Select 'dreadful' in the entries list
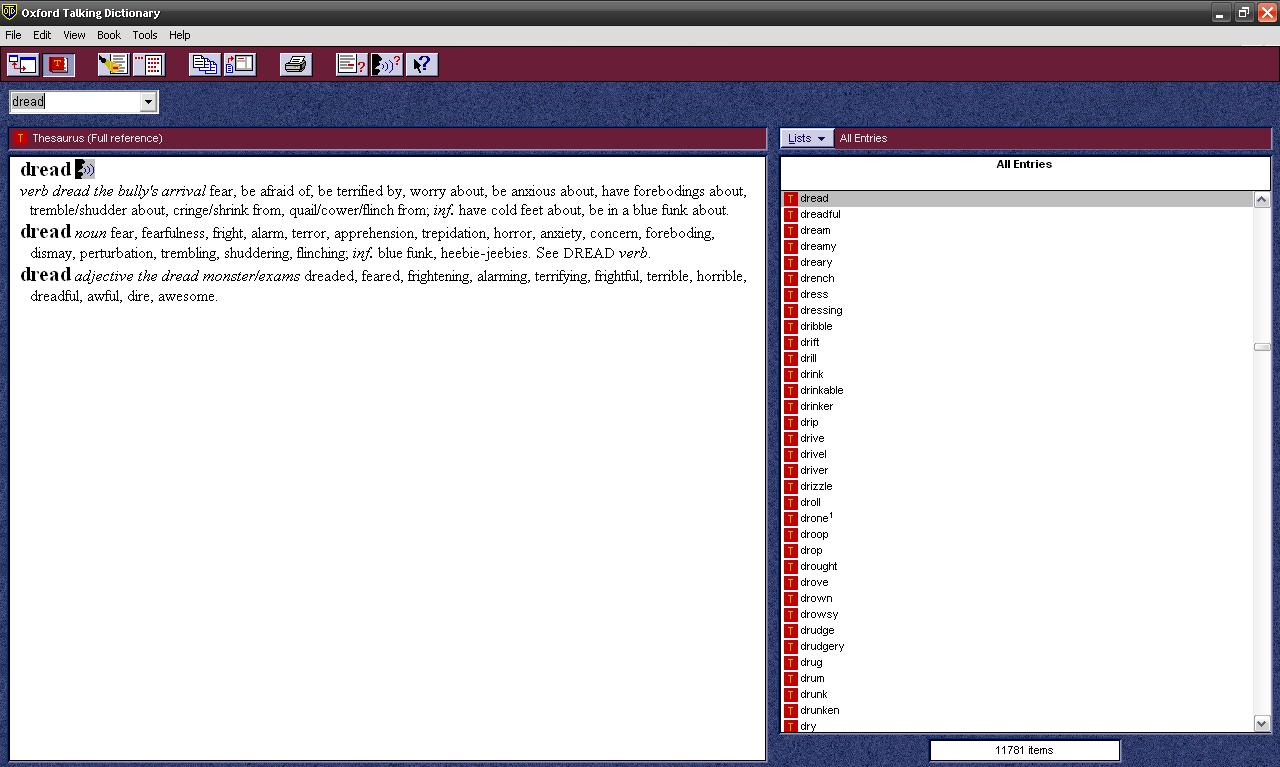The height and width of the screenshot is (767, 1280). (x=820, y=214)
